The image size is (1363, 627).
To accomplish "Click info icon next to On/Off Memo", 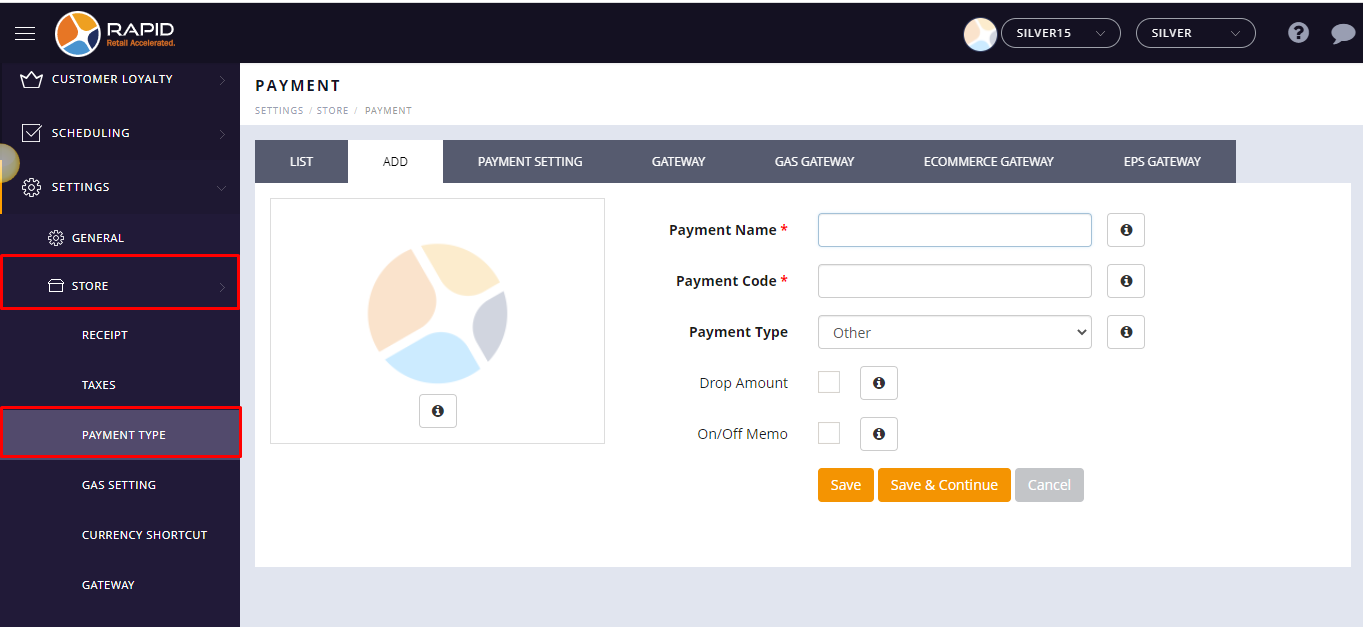I will coord(878,434).
